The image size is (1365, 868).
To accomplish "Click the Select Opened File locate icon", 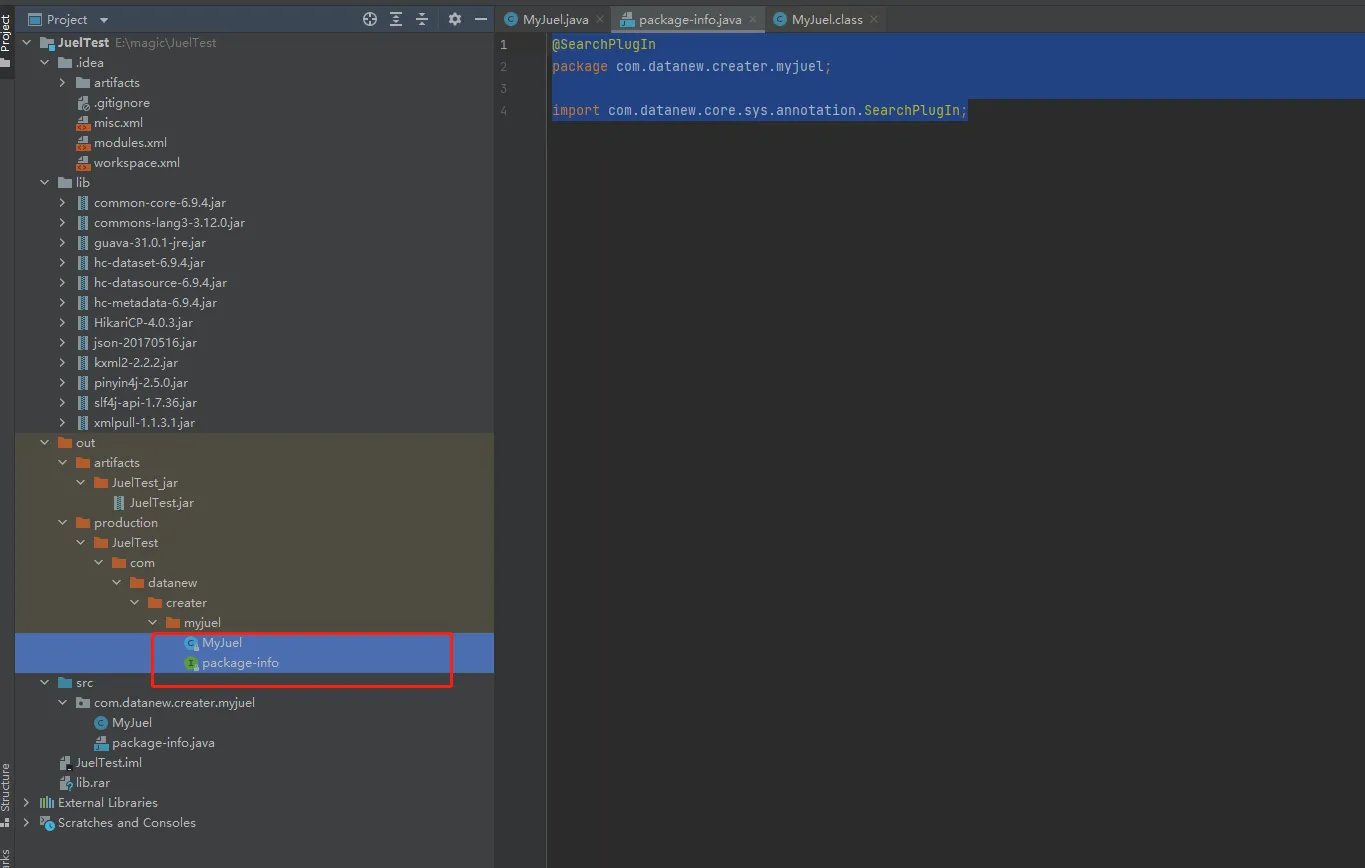I will click(x=370, y=19).
